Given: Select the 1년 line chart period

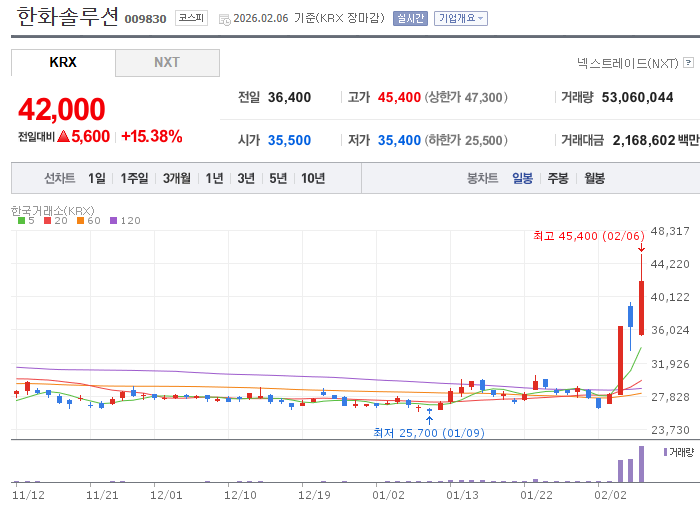Looking at the screenshot, I should coord(214,179).
